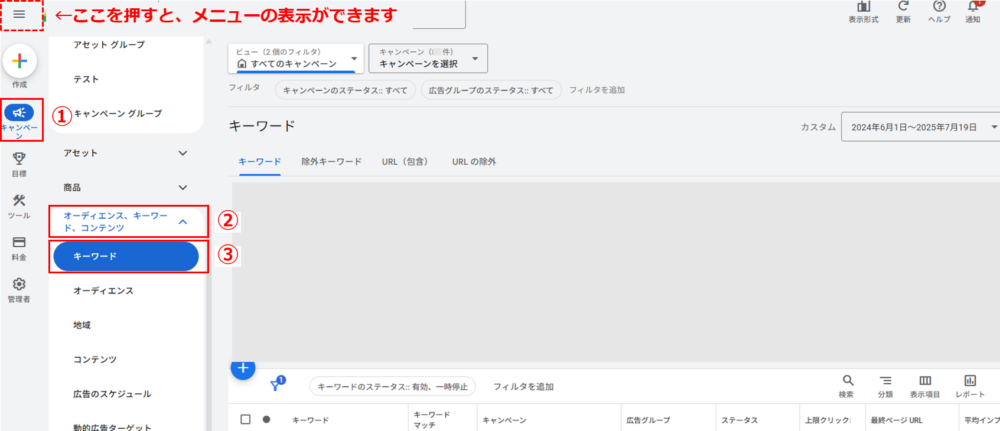Switch to the URL の除外 tab
Viewport: 1000px width, 431px height.
point(474,160)
